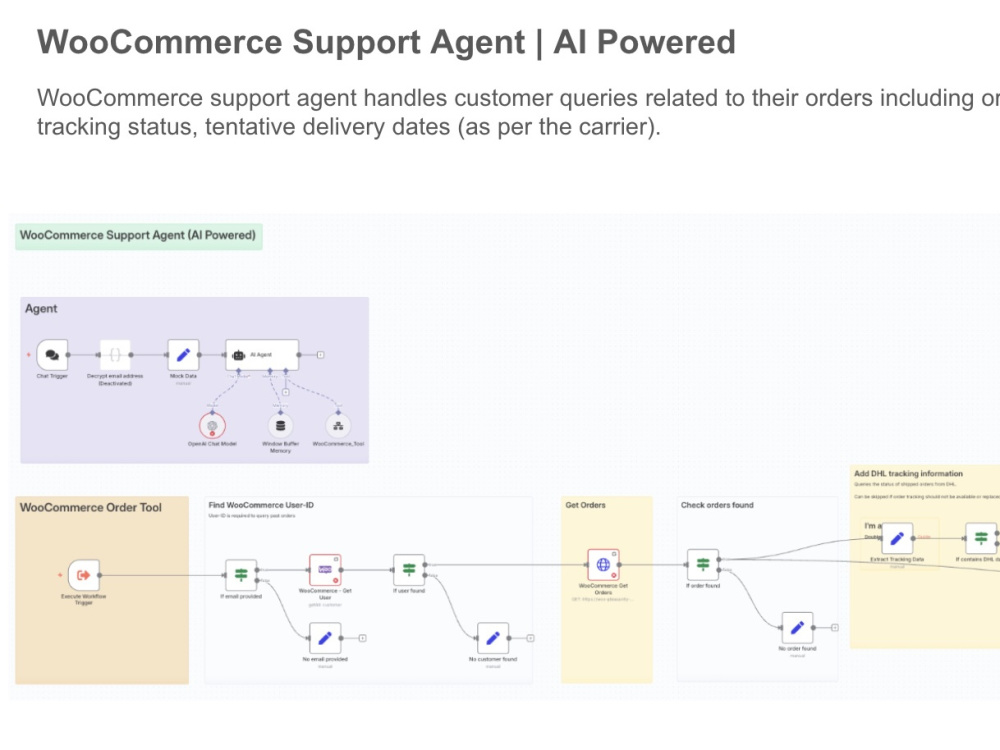Open the WooCommerce Get Orders HTTP node
The width and height of the screenshot is (1000, 750).
click(x=603, y=565)
